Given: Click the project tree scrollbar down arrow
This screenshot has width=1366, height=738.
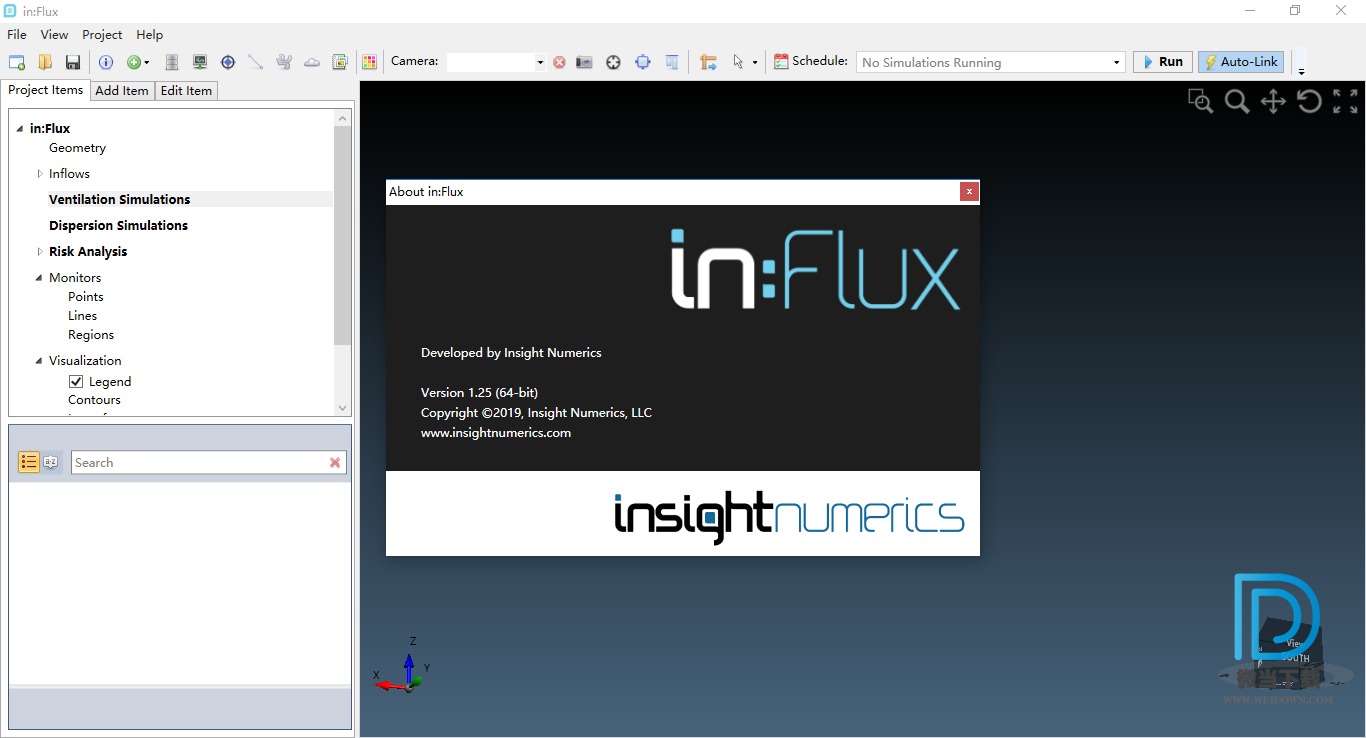Looking at the screenshot, I should [x=343, y=408].
